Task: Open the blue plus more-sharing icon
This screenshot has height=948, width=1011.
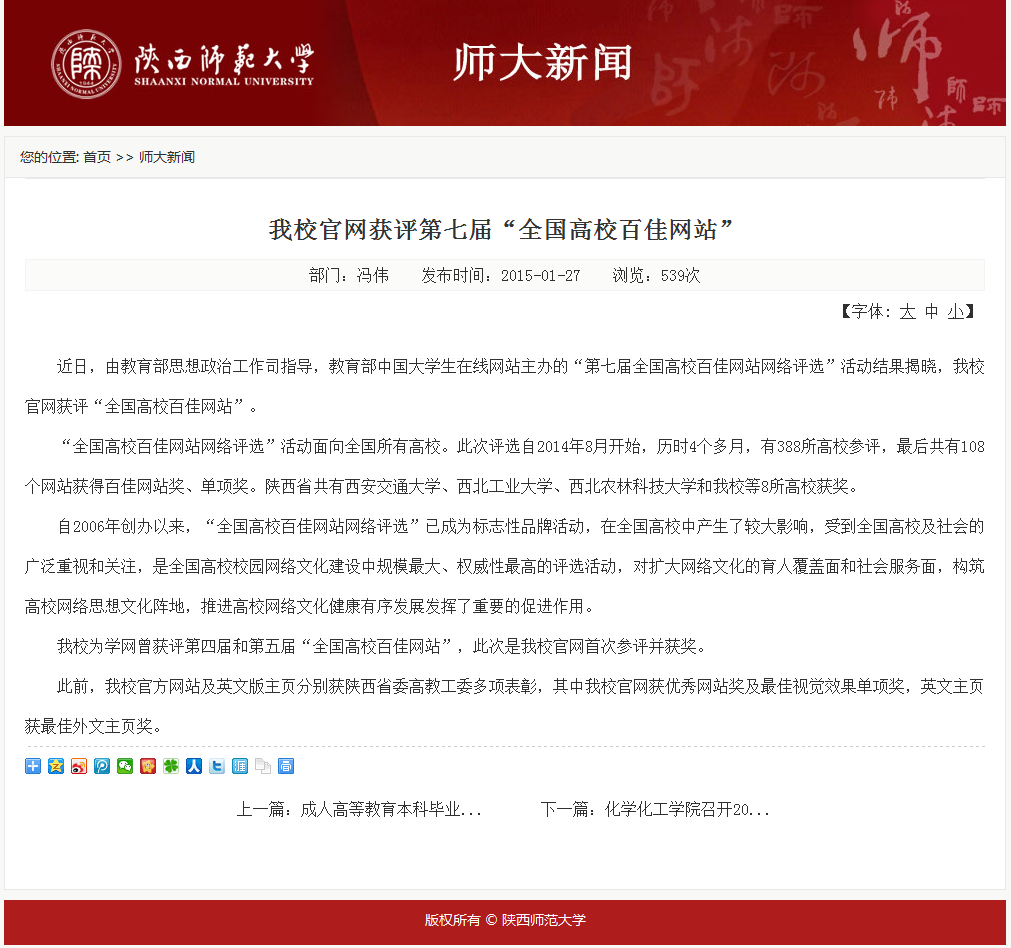Action: (33, 766)
